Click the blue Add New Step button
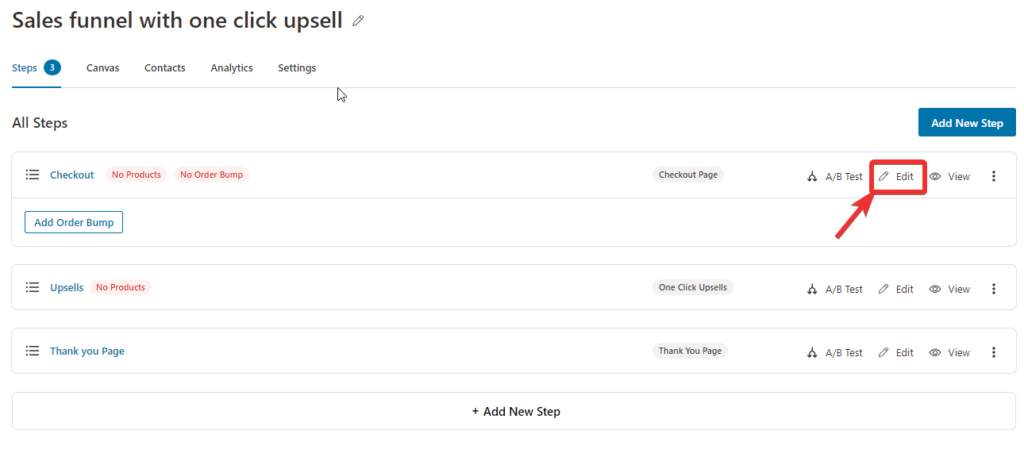Viewport: 1024px width, 457px height. pyautogui.click(x=967, y=123)
